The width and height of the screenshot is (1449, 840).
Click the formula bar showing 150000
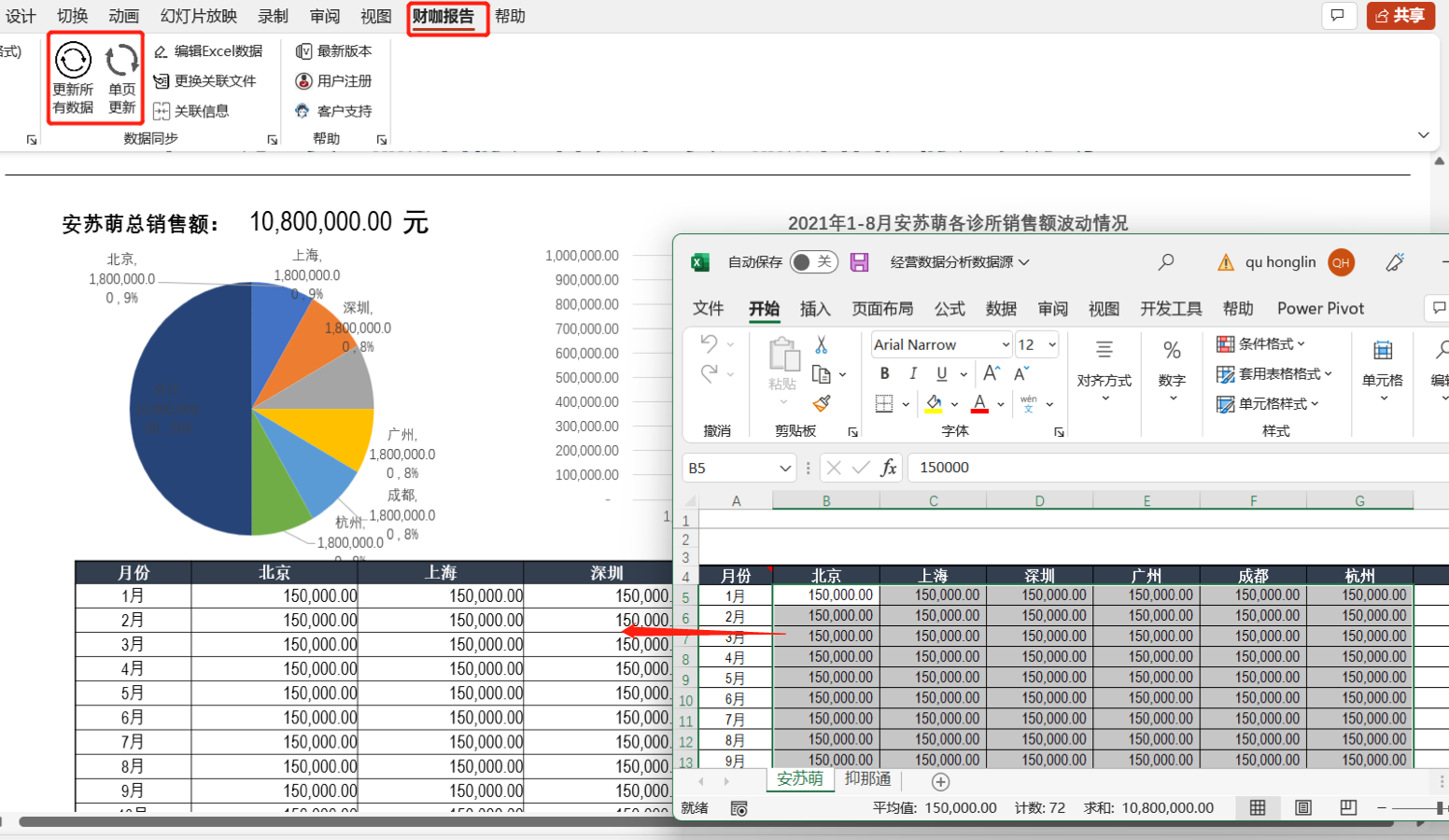pyautogui.click(x=1167, y=468)
